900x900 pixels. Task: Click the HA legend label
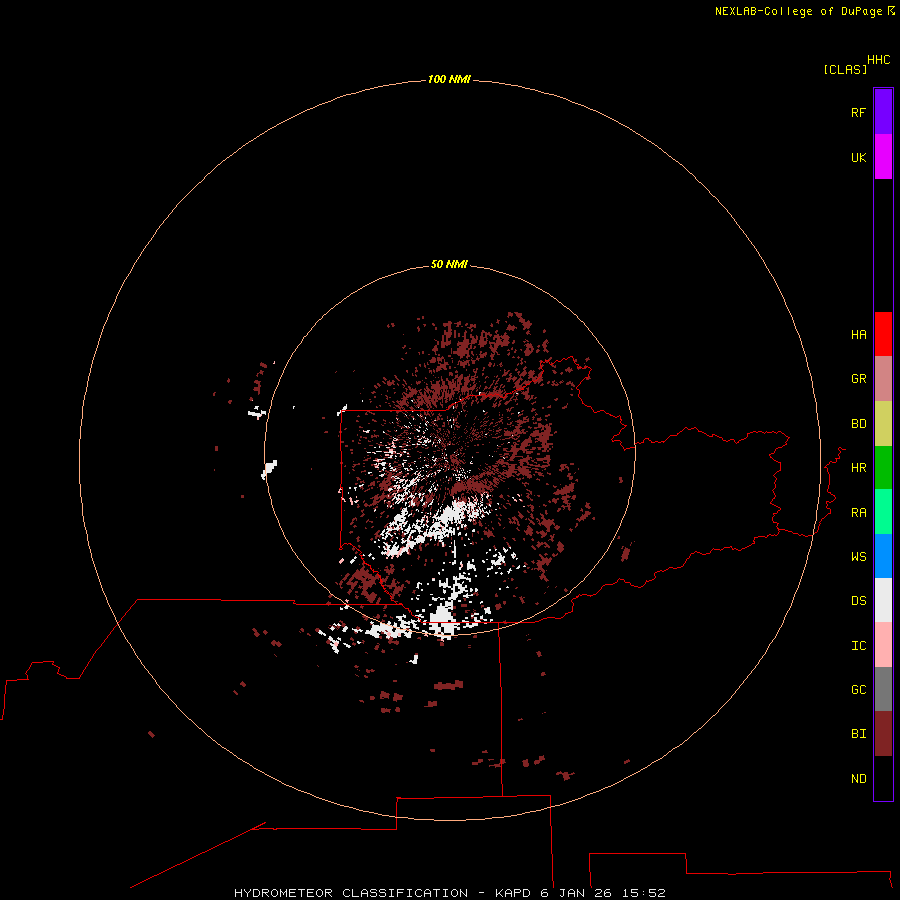pyautogui.click(x=858, y=335)
